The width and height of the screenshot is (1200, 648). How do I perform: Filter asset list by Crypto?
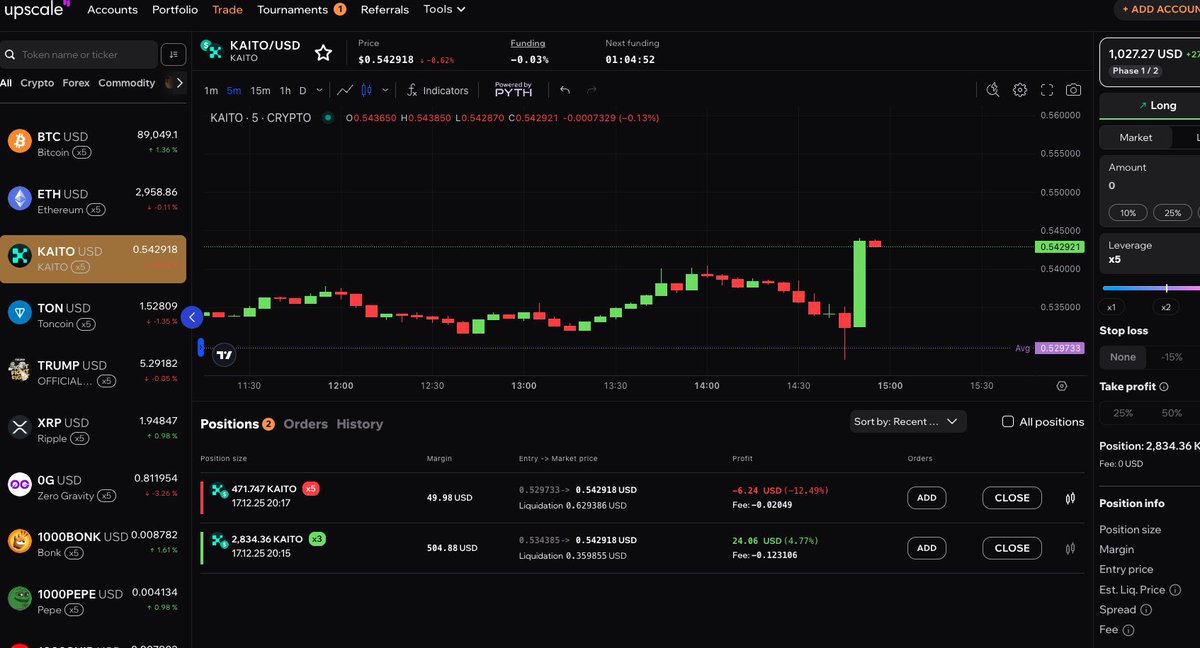pyautogui.click(x=37, y=83)
